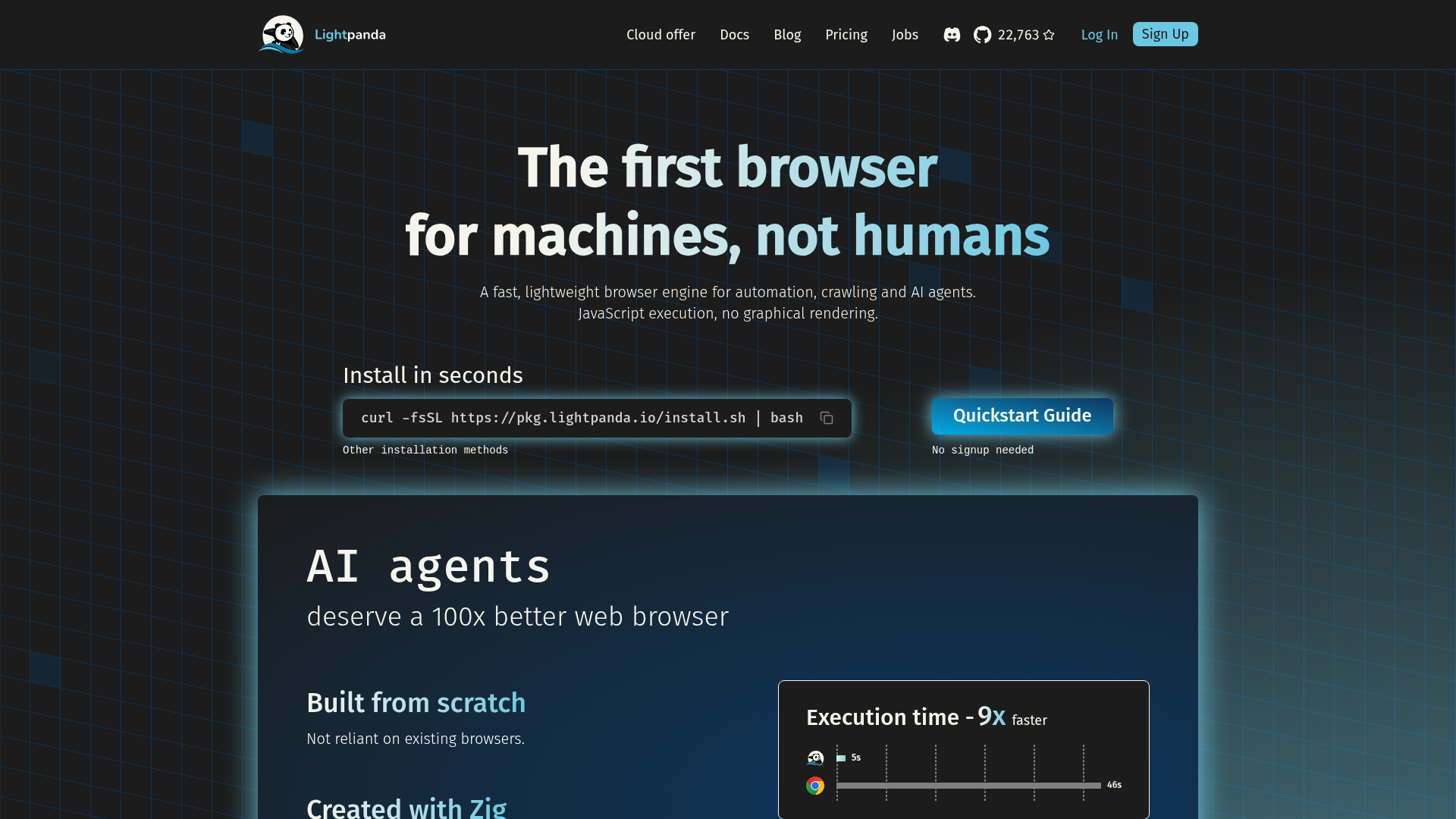The image size is (1456, 819).
Task: Click the Log In link
Action: click(1099, 35)
